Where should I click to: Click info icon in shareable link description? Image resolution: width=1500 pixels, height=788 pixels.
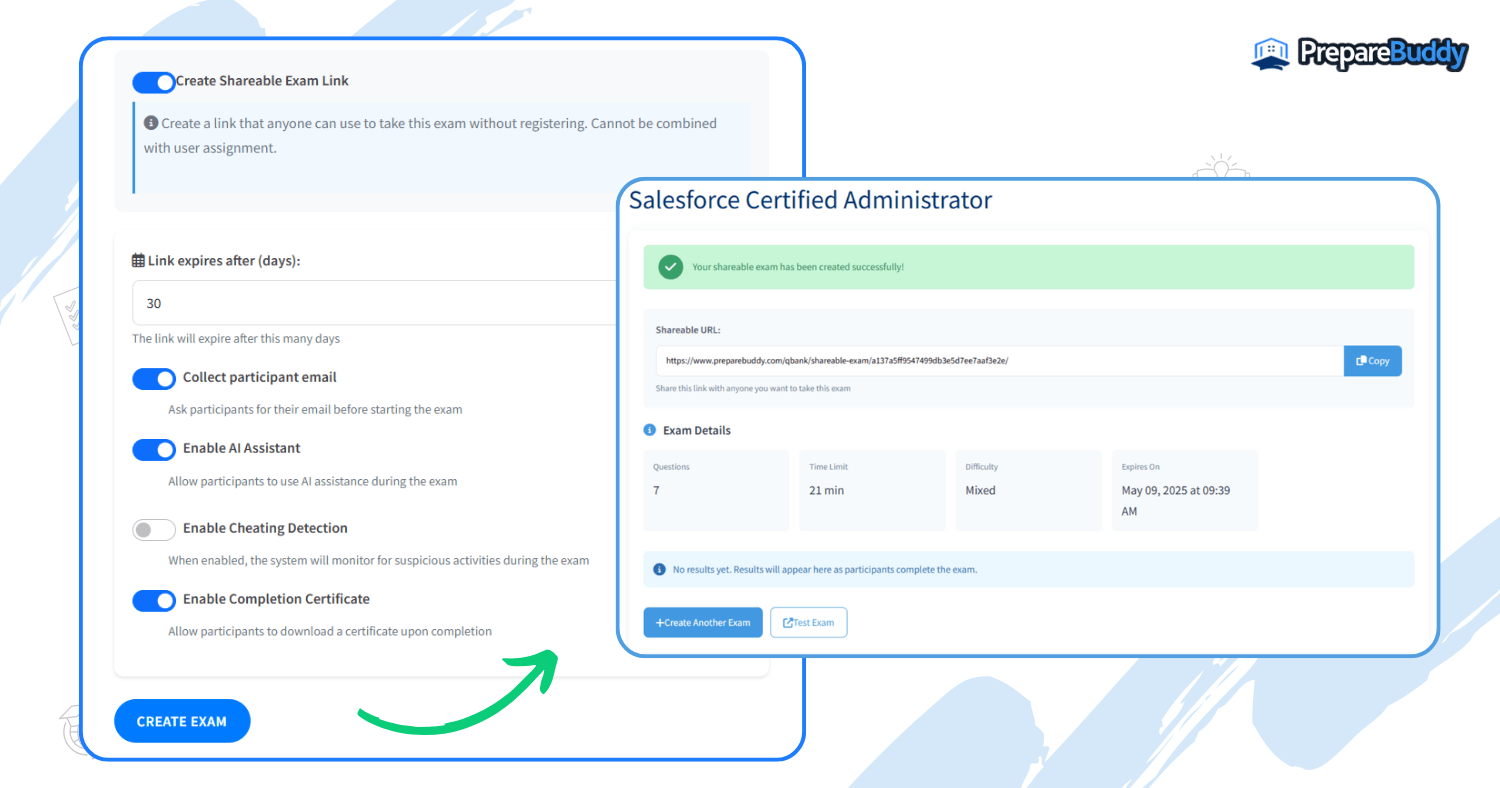tap(151, 123)
